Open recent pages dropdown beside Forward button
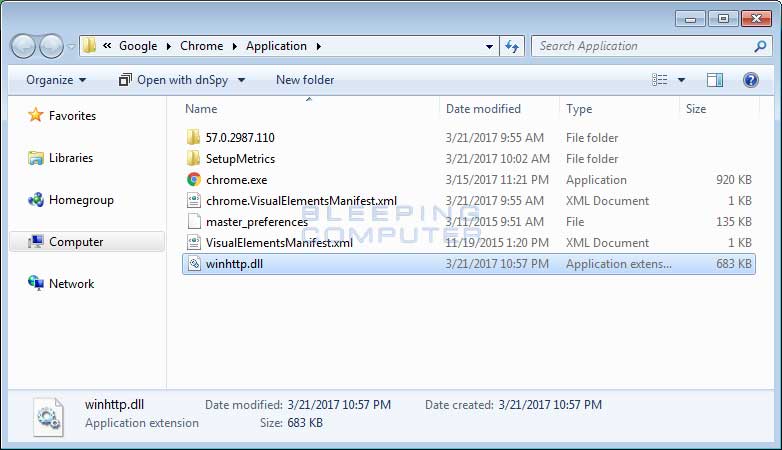782x450 pixels. (x=71, y=46)
